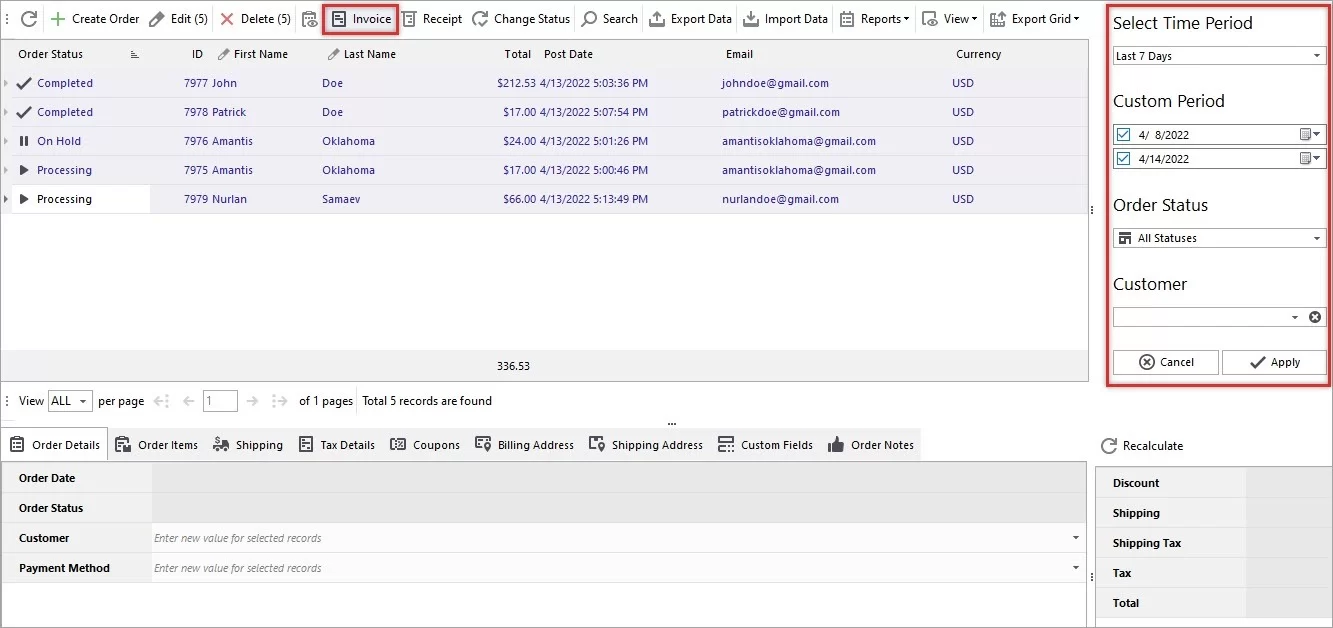Expand the Reports dropdown in the toolbar
1333x628 pixels.
click(875, 18)
